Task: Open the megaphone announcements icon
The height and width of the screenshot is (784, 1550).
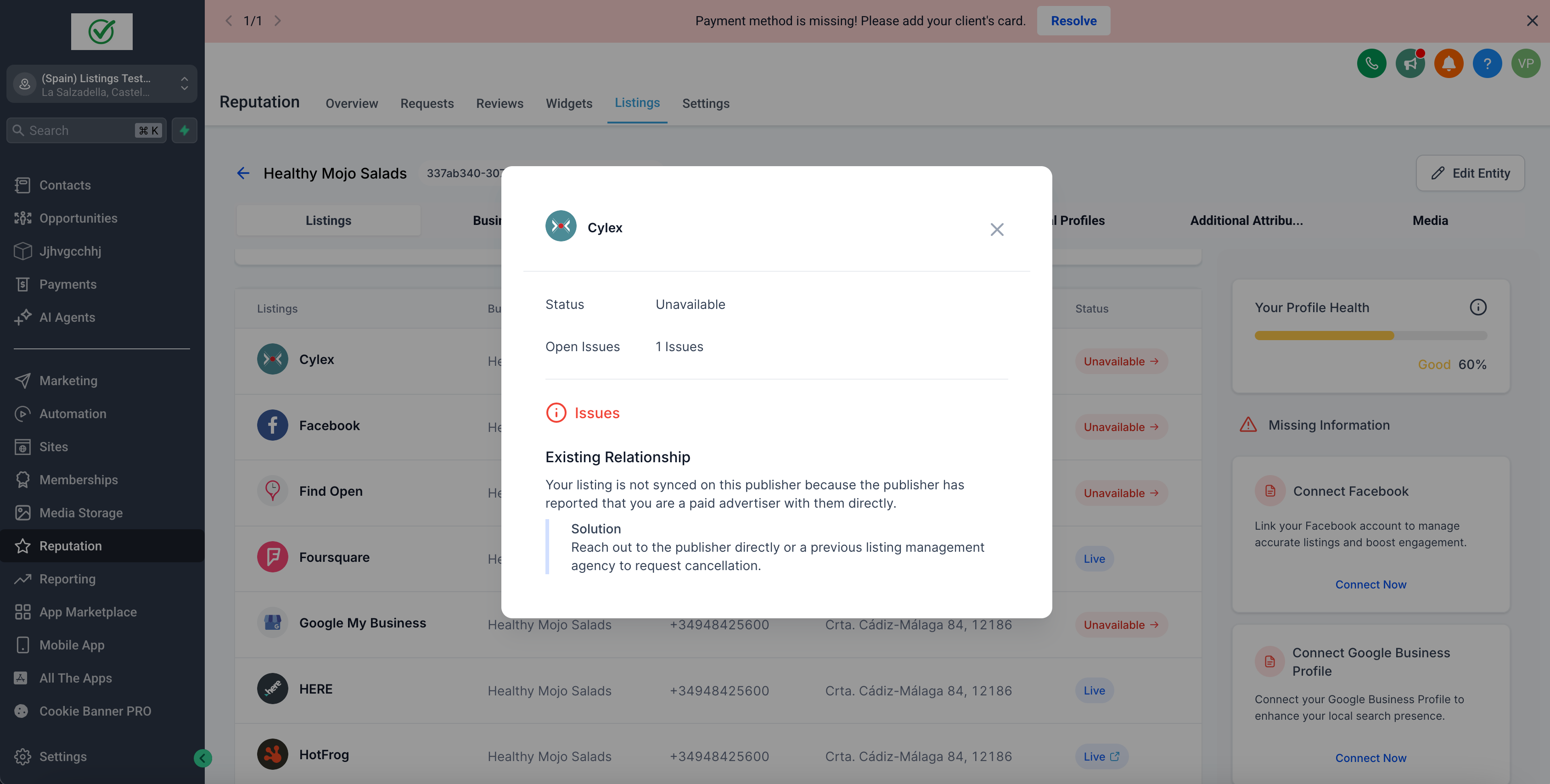Action: [1410, 63]
